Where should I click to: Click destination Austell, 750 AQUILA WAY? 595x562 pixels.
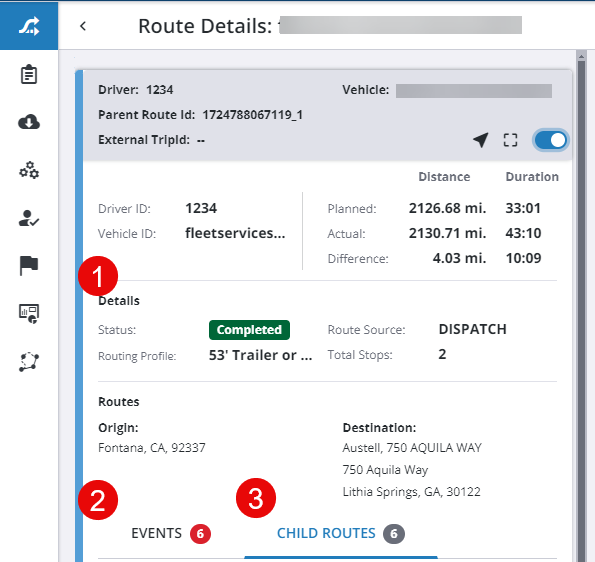coord(412,448)
